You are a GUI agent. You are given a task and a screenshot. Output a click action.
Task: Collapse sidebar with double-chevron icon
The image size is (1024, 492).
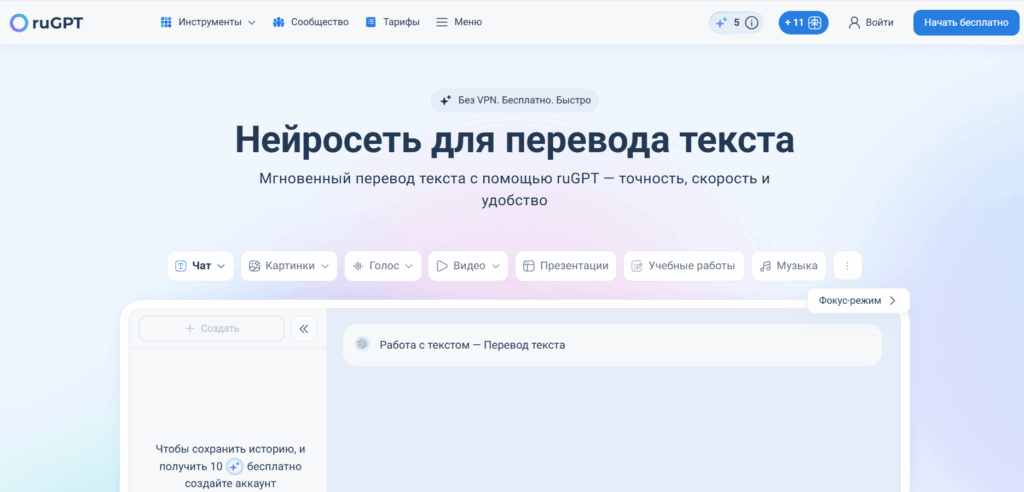(x=304, y=329)
